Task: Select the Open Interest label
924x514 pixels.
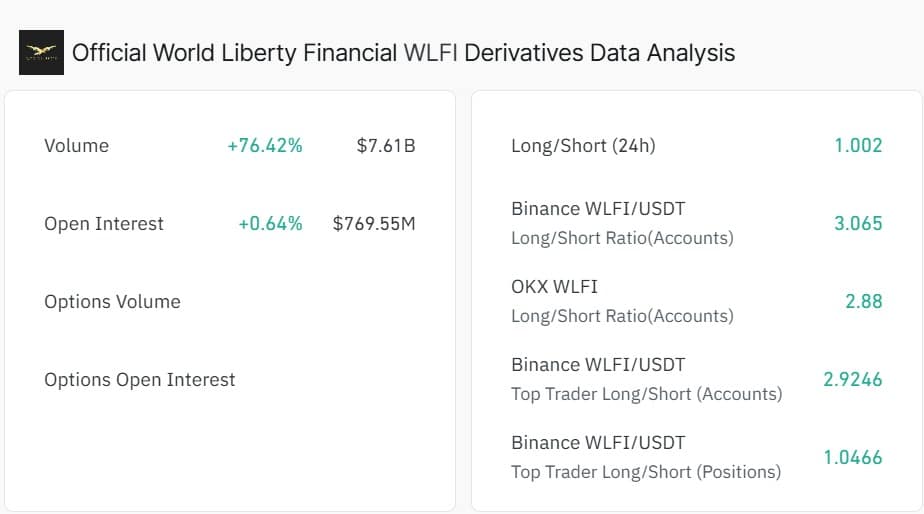Action: pyautogui.click(x=104, y=224)
